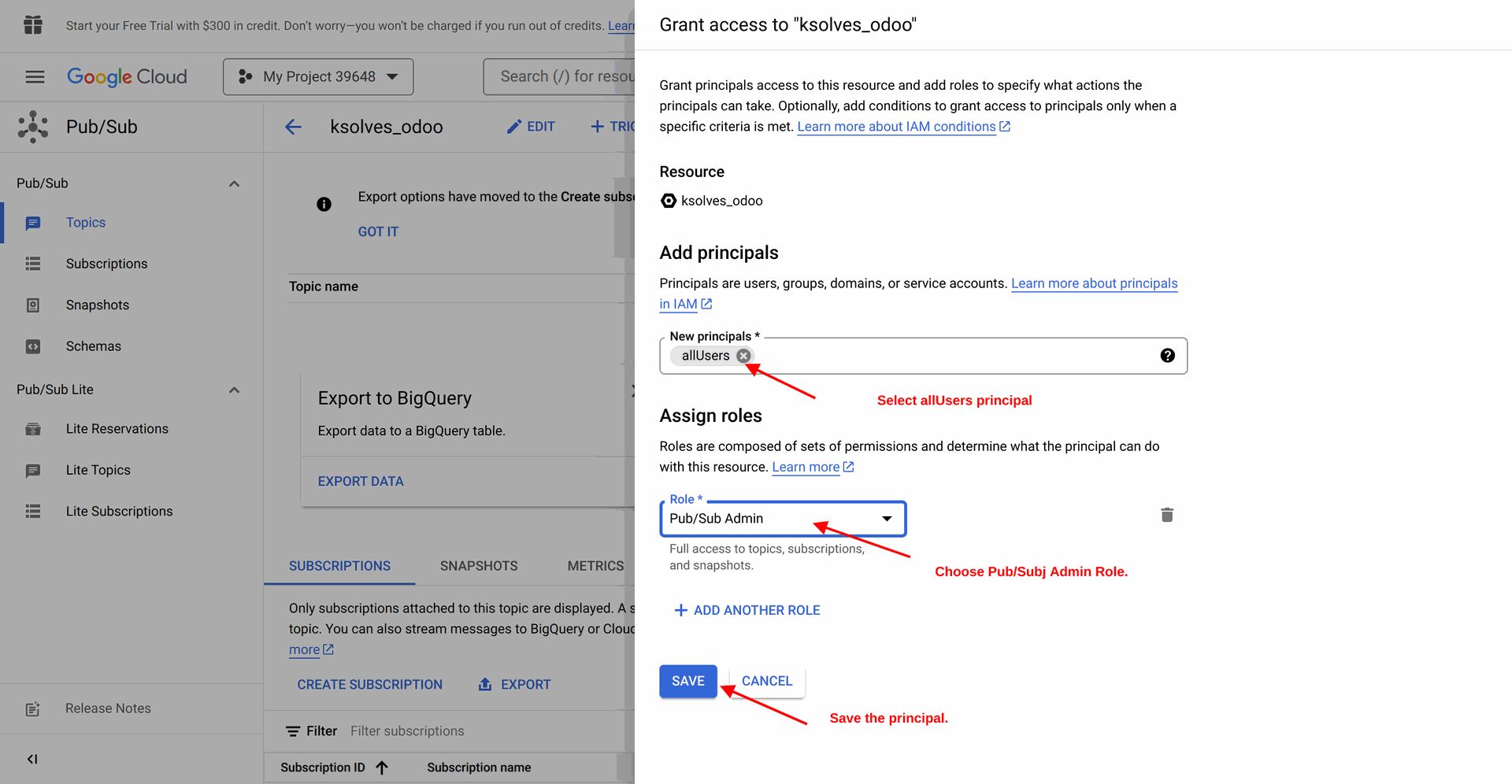Viewport: 1512px width, 784px height.
Task: Open the hamburger navigation menu
Action: point(35,76)
